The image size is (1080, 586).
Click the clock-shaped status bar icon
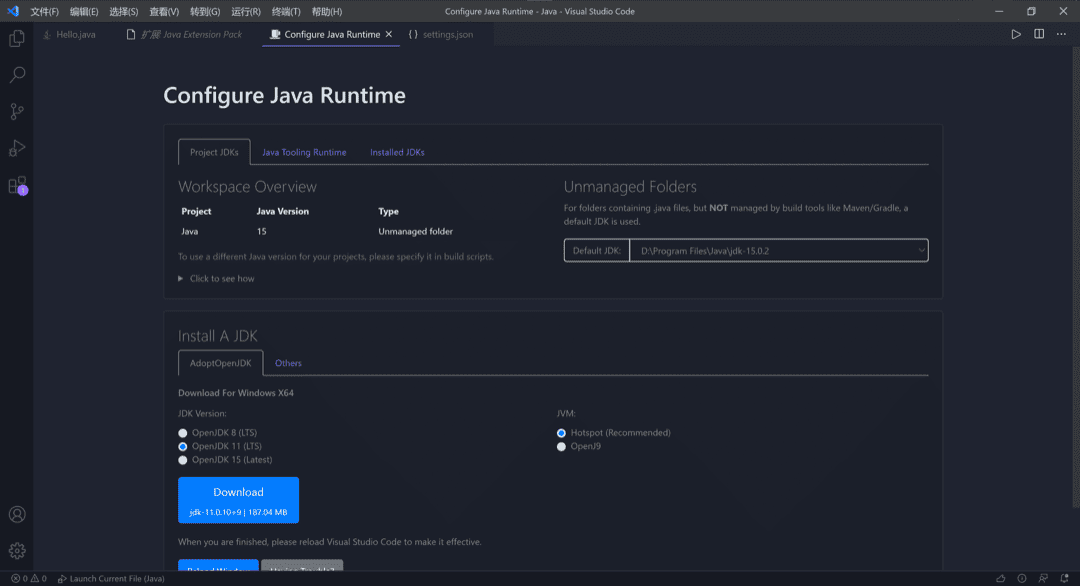click(1022, 578)
